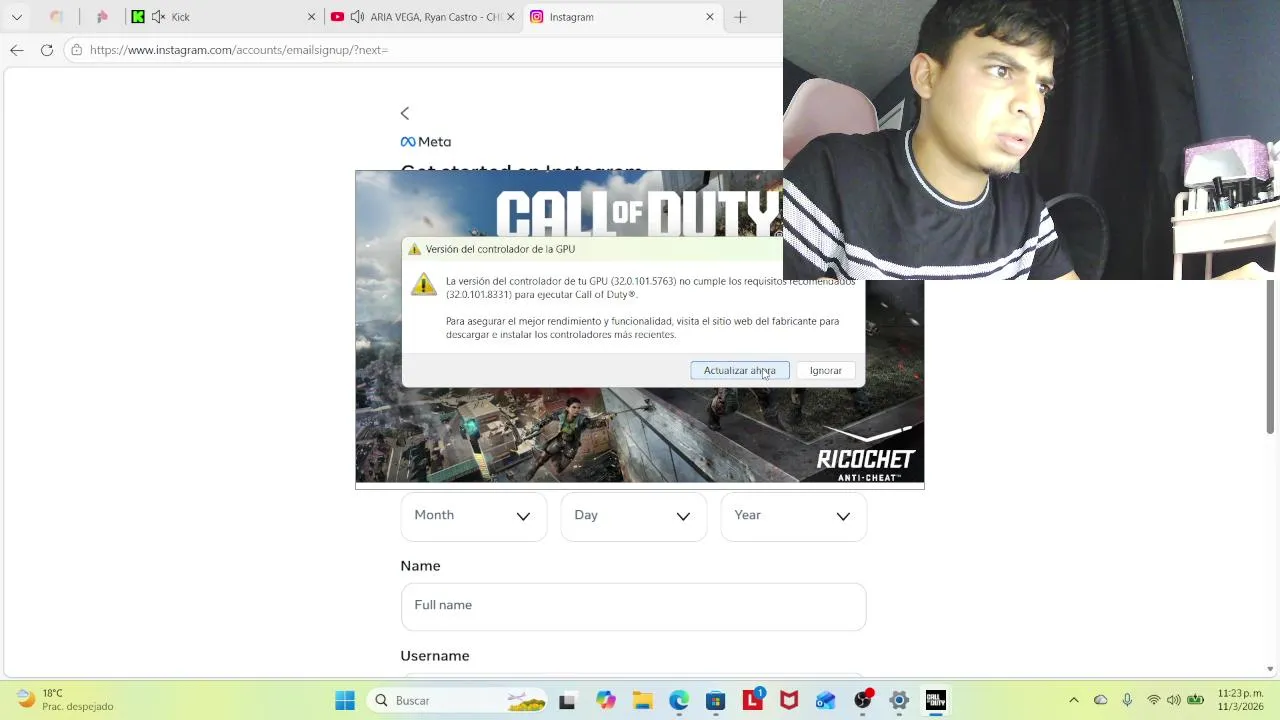
Task: Open File Explorer from taskbar
Action: tap(642, 701)
